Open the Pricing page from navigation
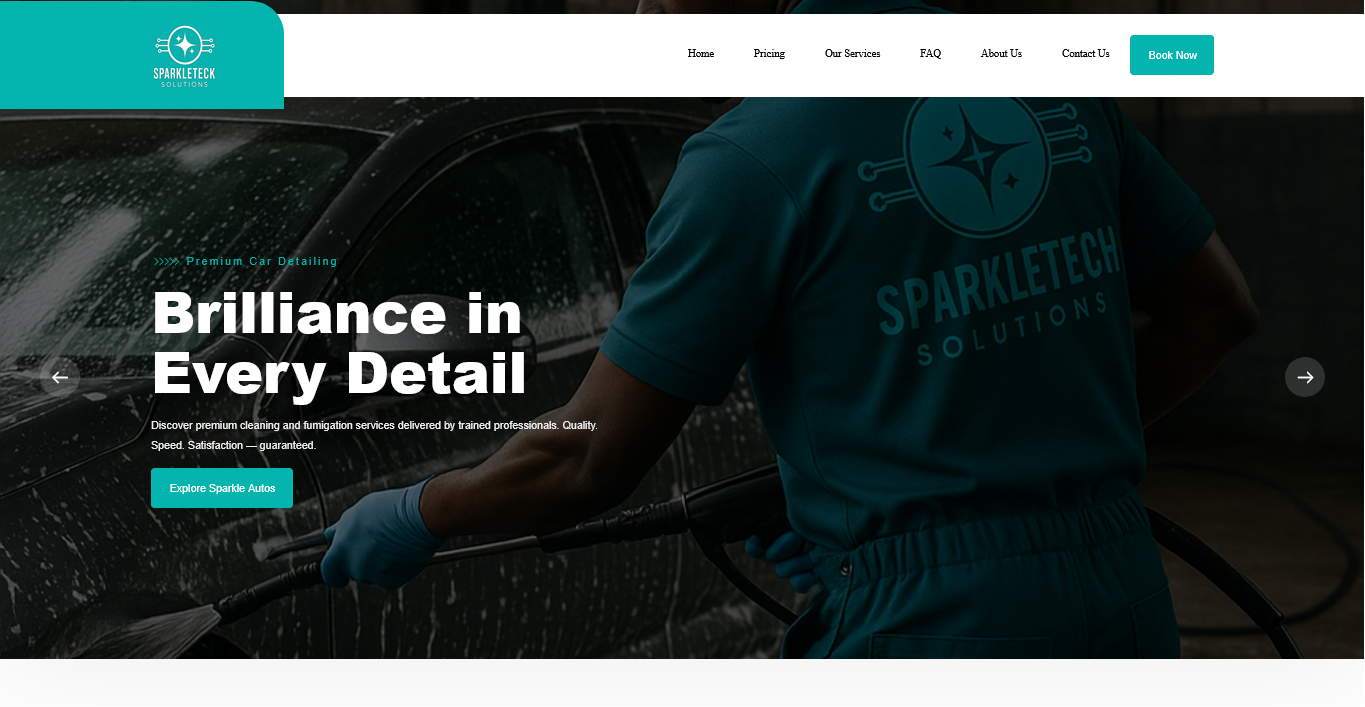 (769, 54)
